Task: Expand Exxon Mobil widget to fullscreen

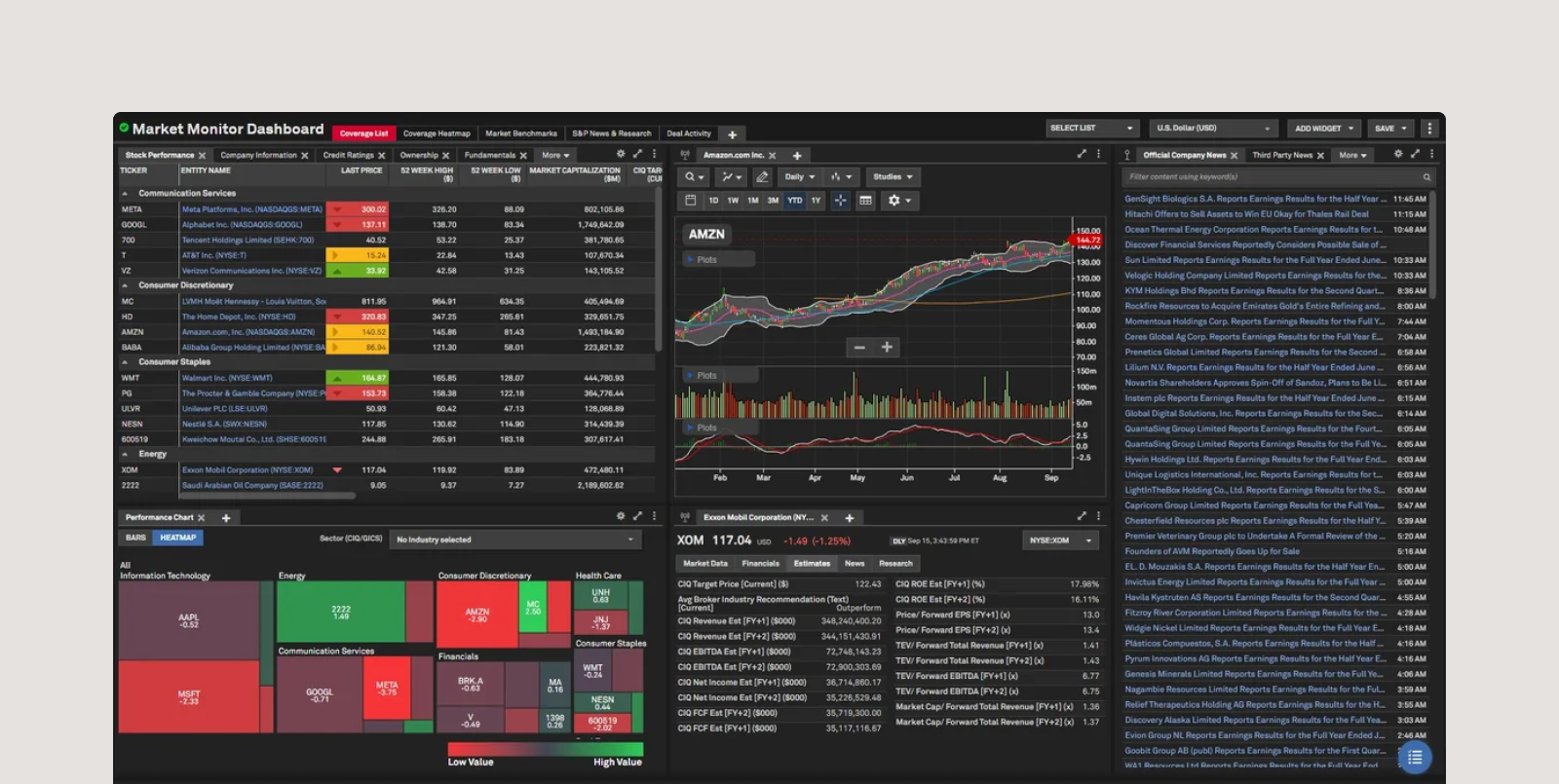Action: (x=1082, y=516)
